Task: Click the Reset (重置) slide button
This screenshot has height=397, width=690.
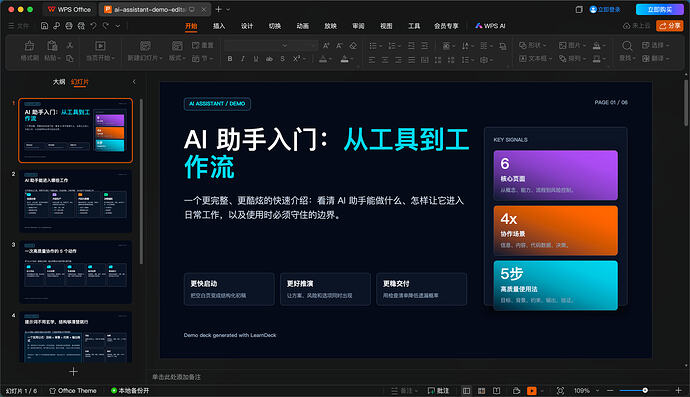Action: tap(203, 45)
